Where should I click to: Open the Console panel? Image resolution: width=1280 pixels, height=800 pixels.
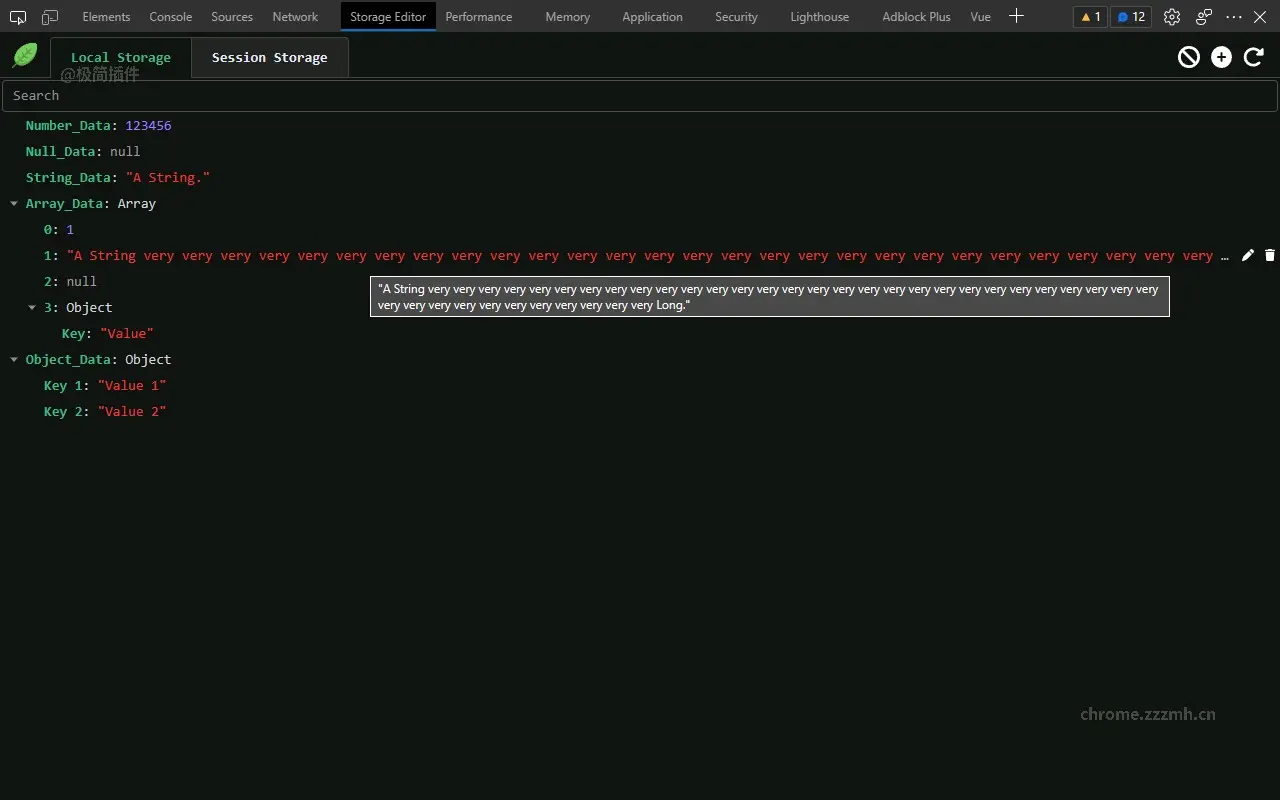click(x=170, y=17)
